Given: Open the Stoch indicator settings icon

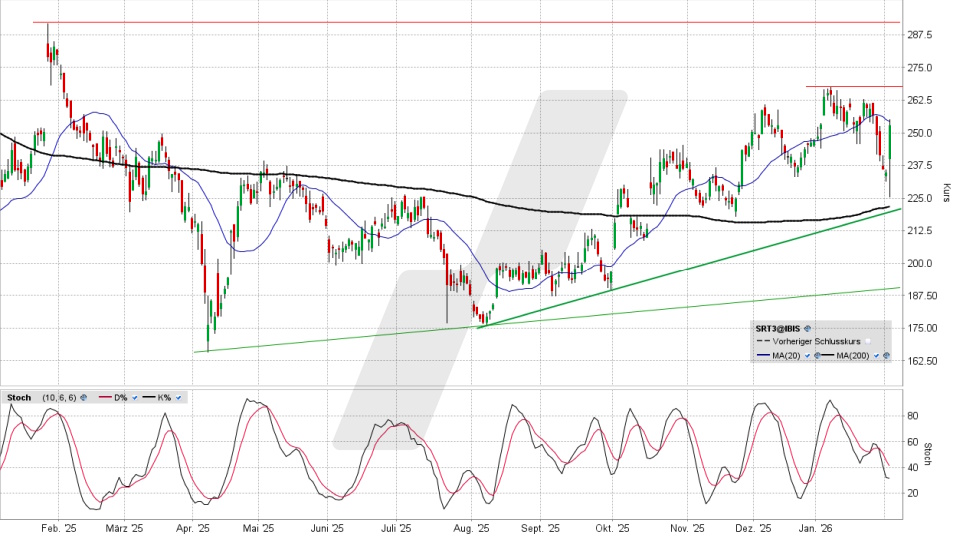Looking at the screenshot, I should point(83,398).
